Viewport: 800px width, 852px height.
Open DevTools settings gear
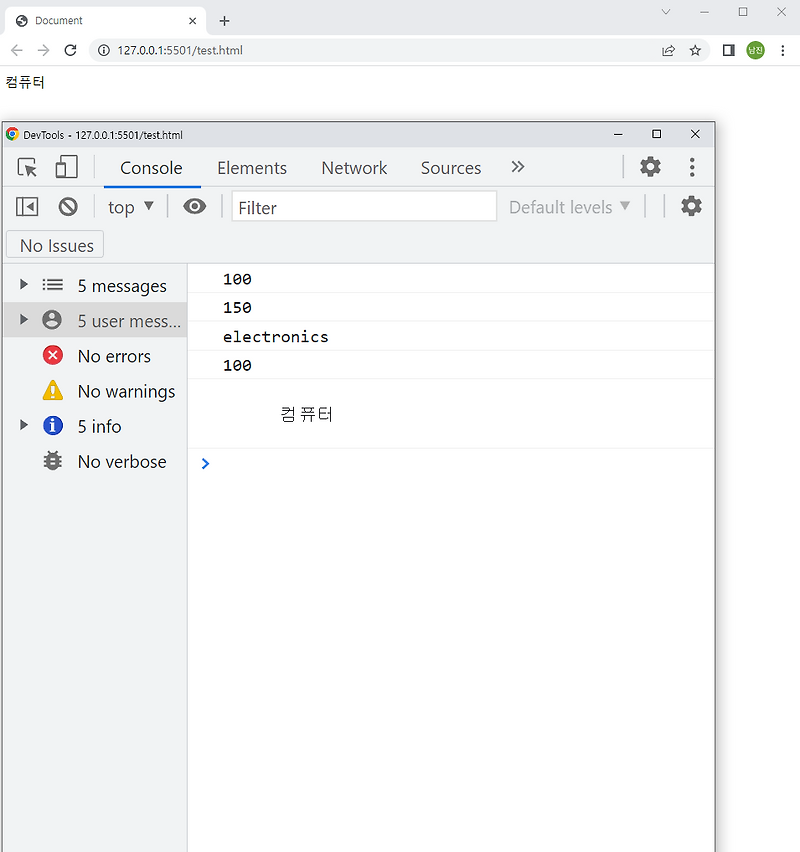coord(650,167)
